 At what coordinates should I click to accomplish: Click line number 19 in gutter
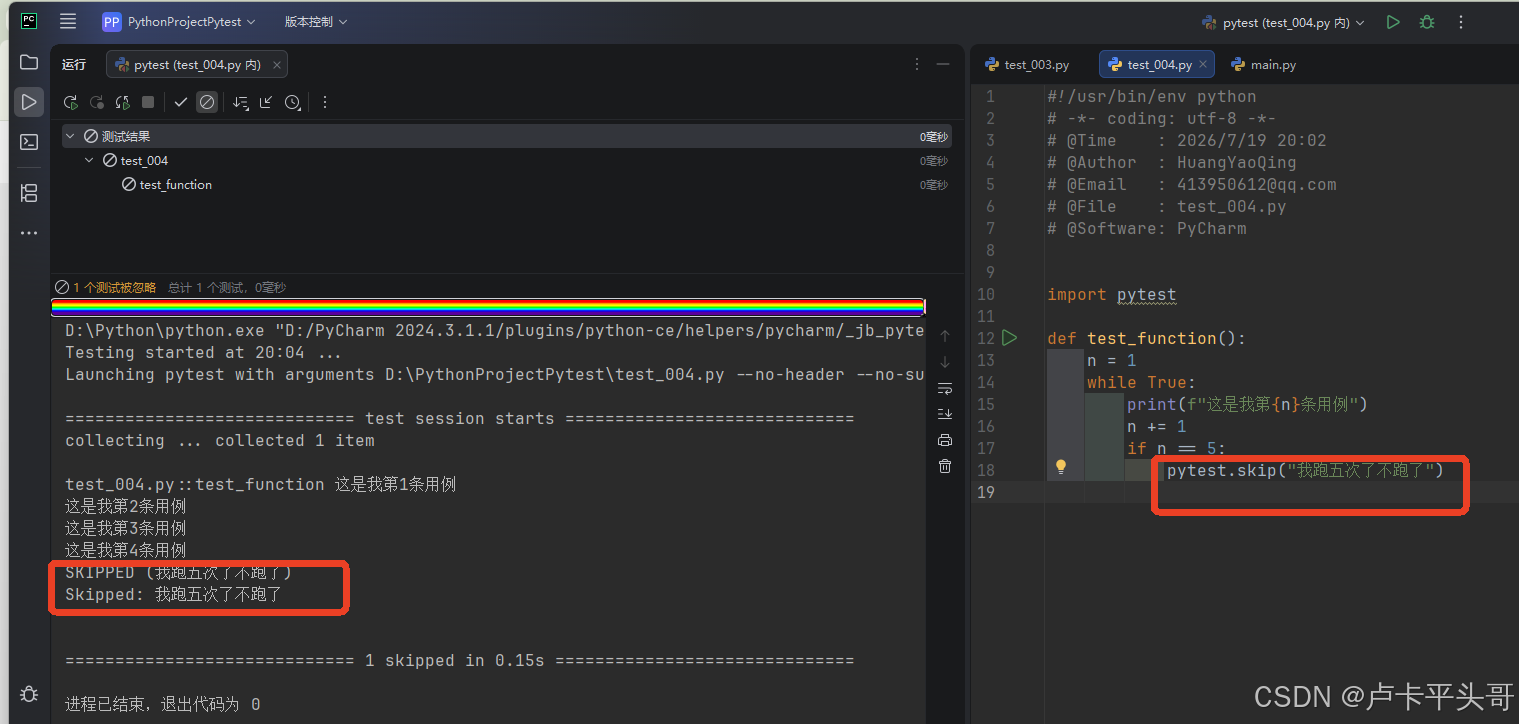click(x=986, y=492)
